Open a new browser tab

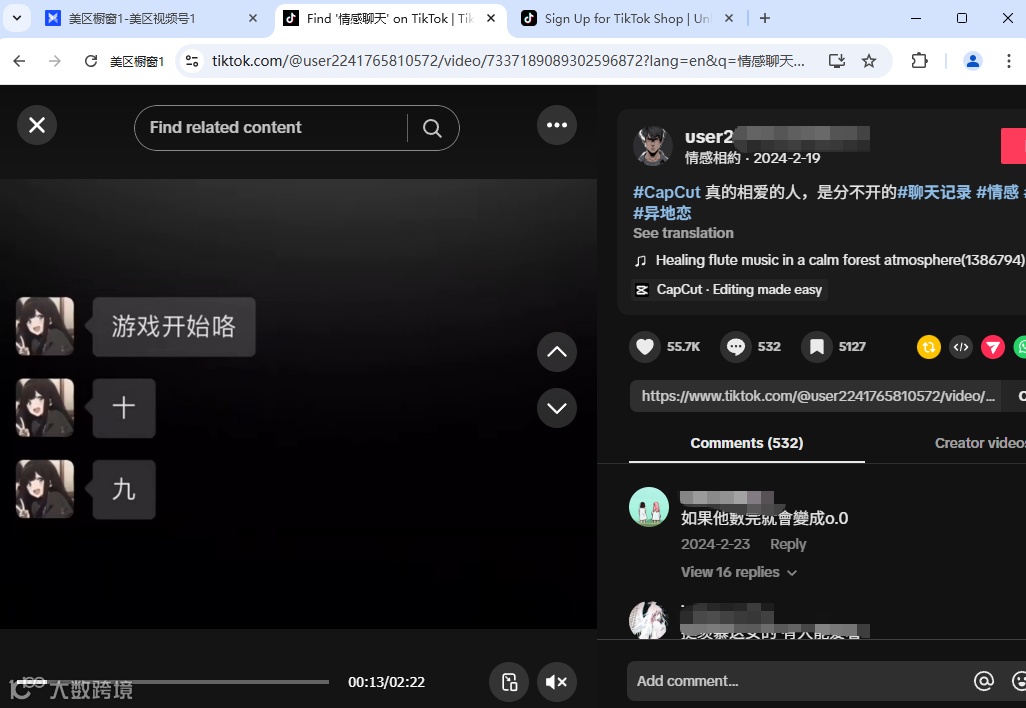pyautogui.click(x=764, y=18)
